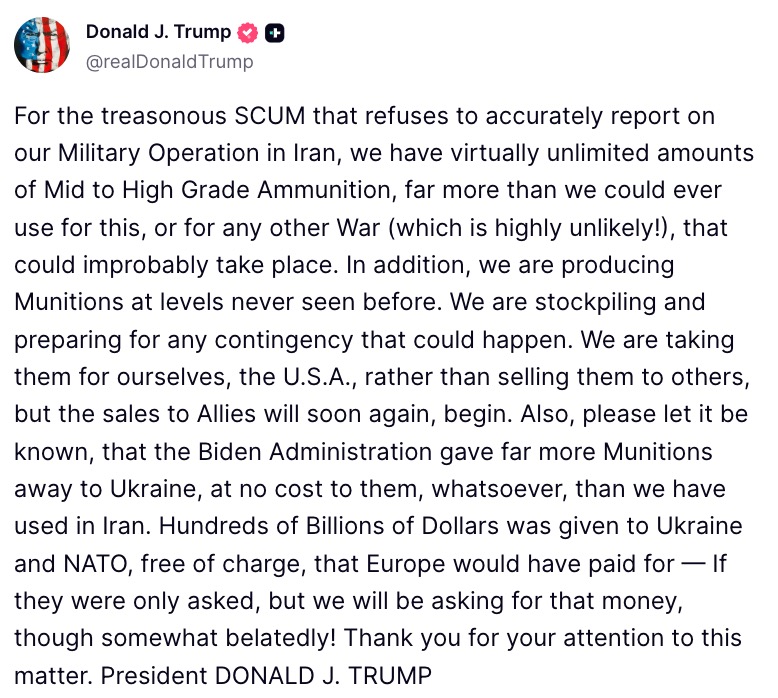Click 'Hundreds of Billions of Dollars' text
778x698 pixels.
coord(328,526)
